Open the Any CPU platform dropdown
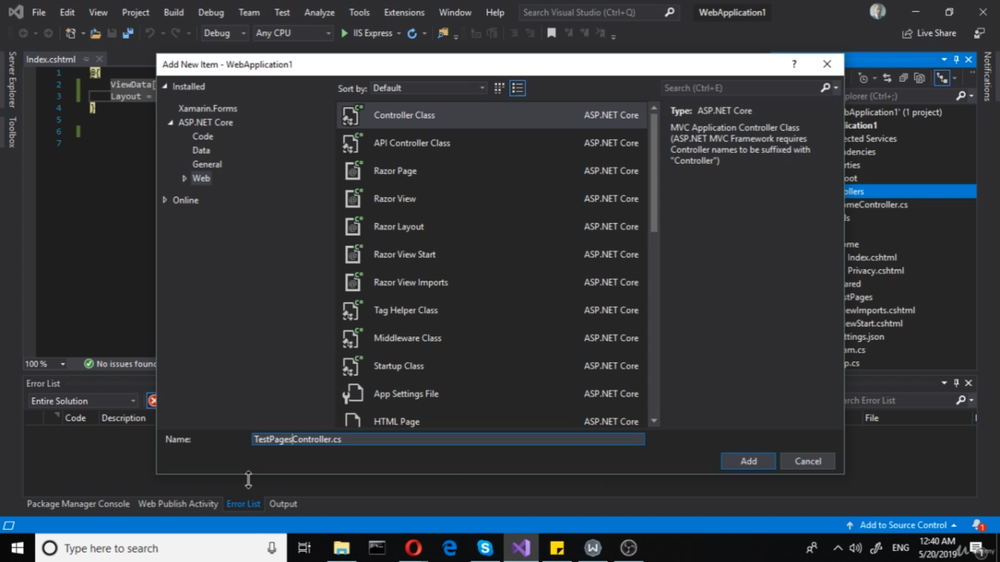The image size is (1000, 562). pos(292,33)
